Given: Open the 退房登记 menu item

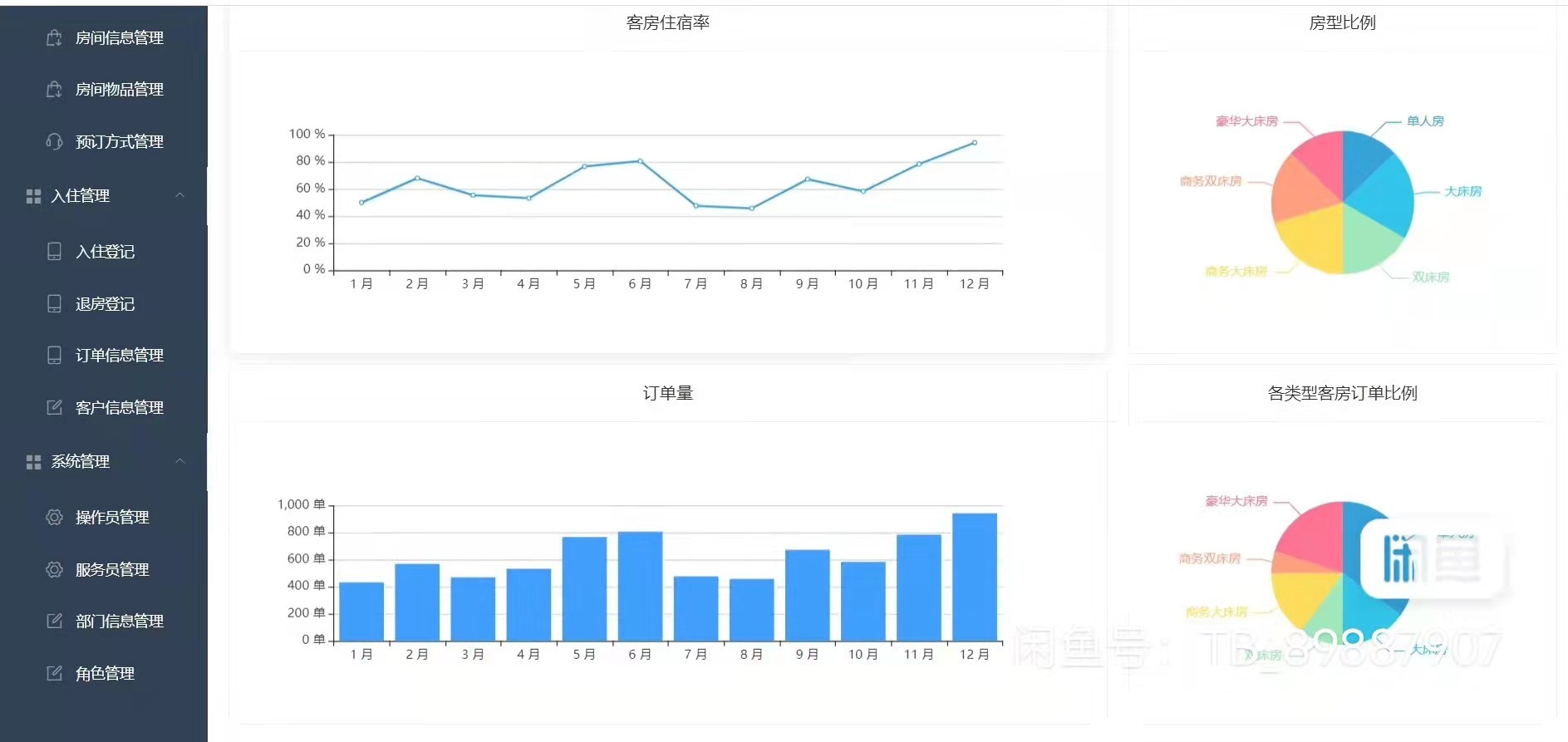Looking at the screenshot, I should pyautogui.click(x=105, y=304).
